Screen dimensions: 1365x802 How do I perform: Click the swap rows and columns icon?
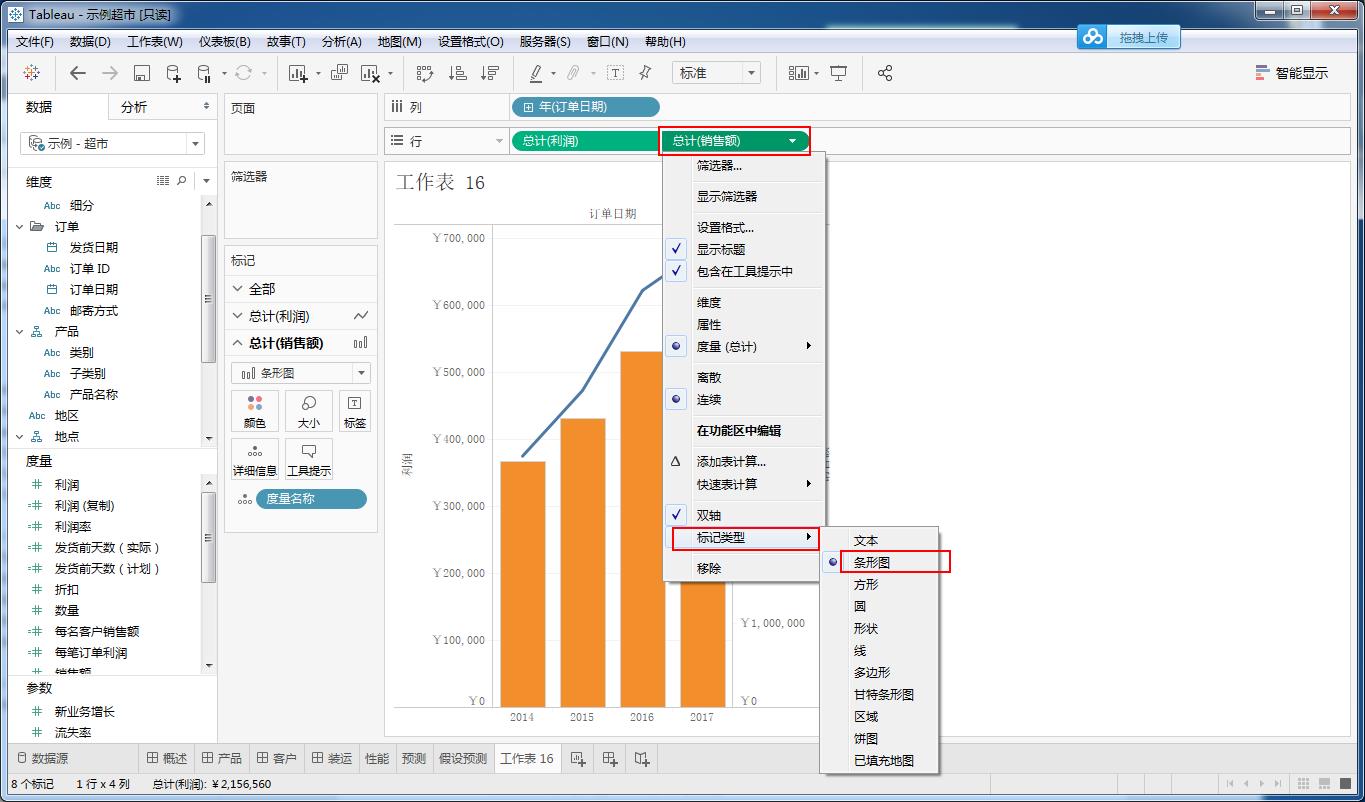(425, 73)
